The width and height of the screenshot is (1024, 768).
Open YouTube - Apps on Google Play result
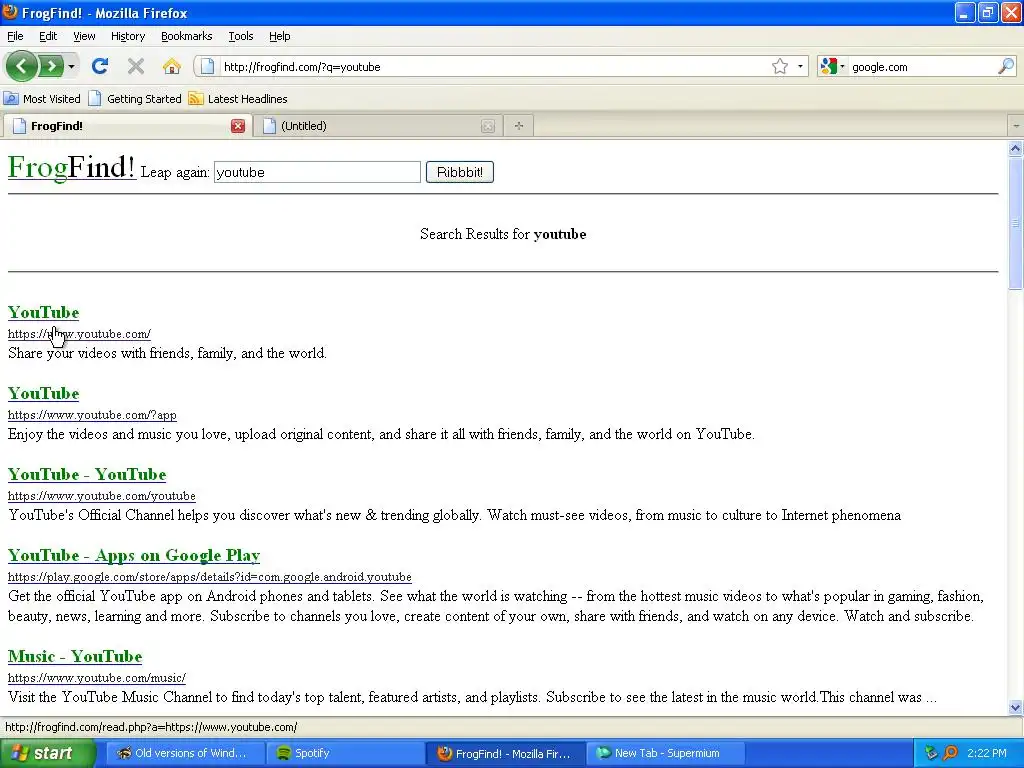[134, 555]
